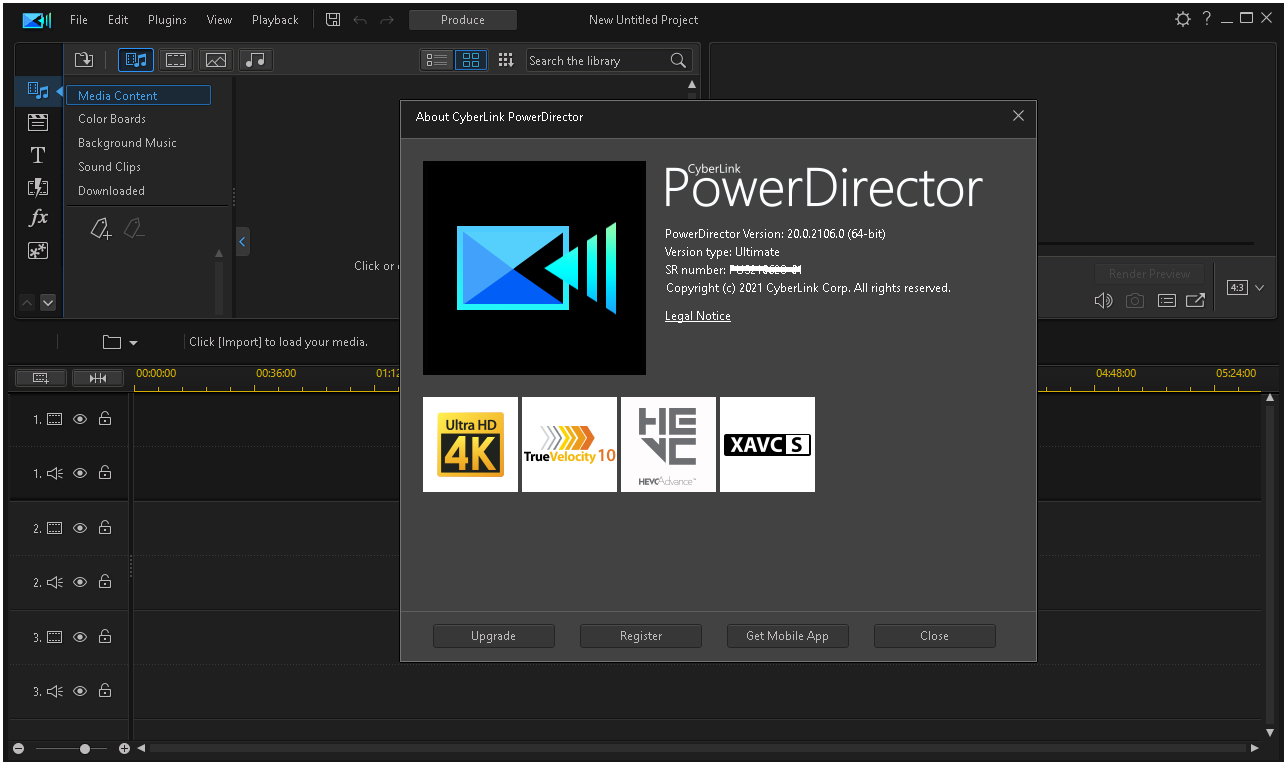Toggle the eye on audio track 2
The height and width of the screenshot is (764, 1284).
(x=80, y=582)
